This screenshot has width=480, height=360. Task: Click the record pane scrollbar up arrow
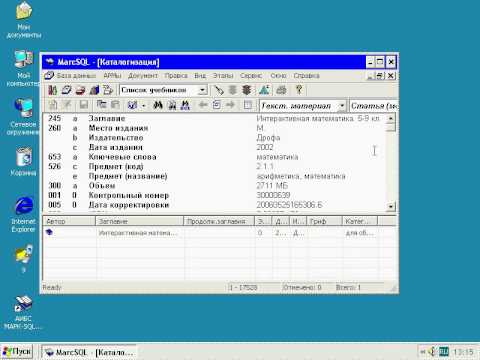click(391, 118)
